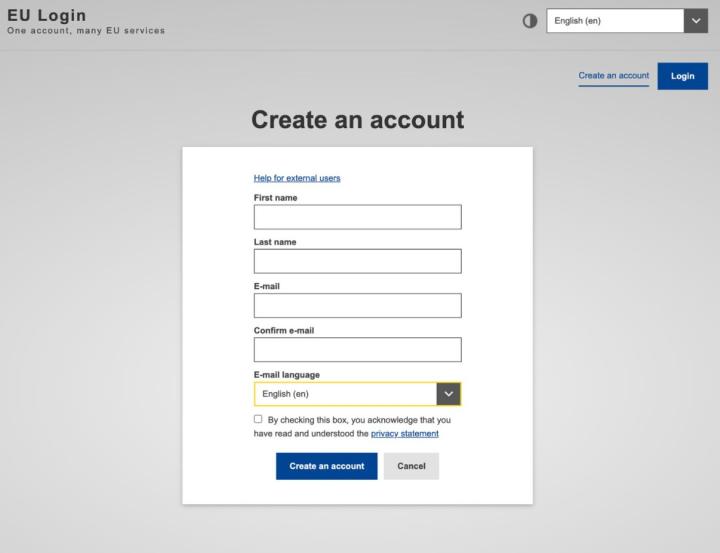
Task: Click the Cancel button
Action: click(x=411, y=466)
